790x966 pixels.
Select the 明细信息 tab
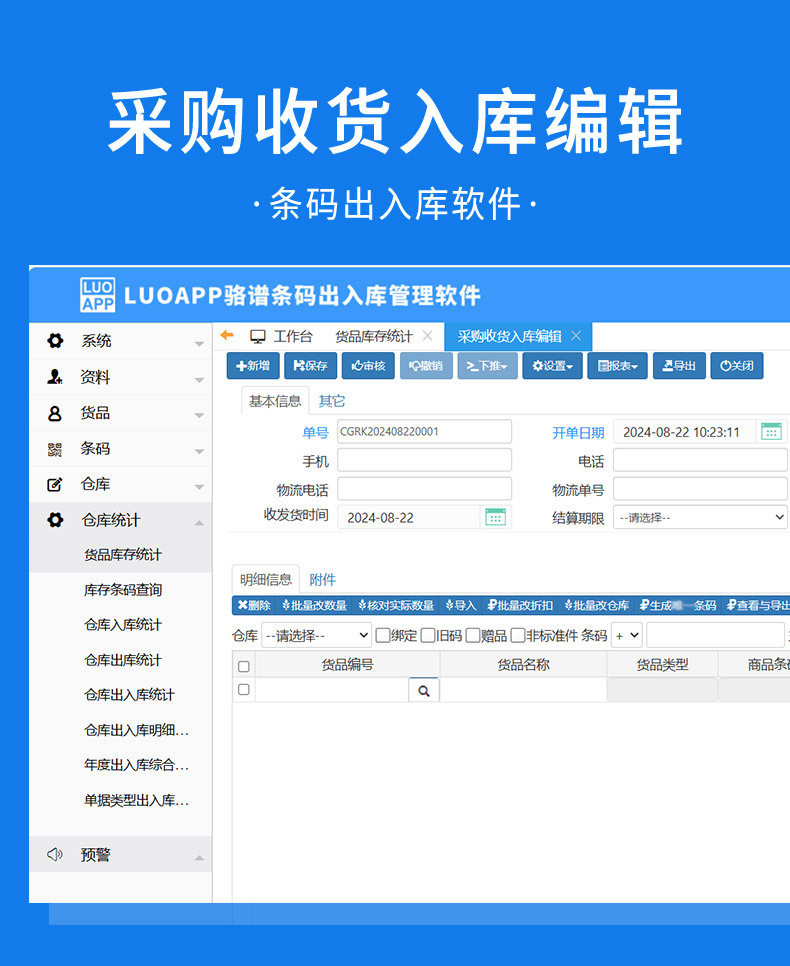tap(266, 579)
